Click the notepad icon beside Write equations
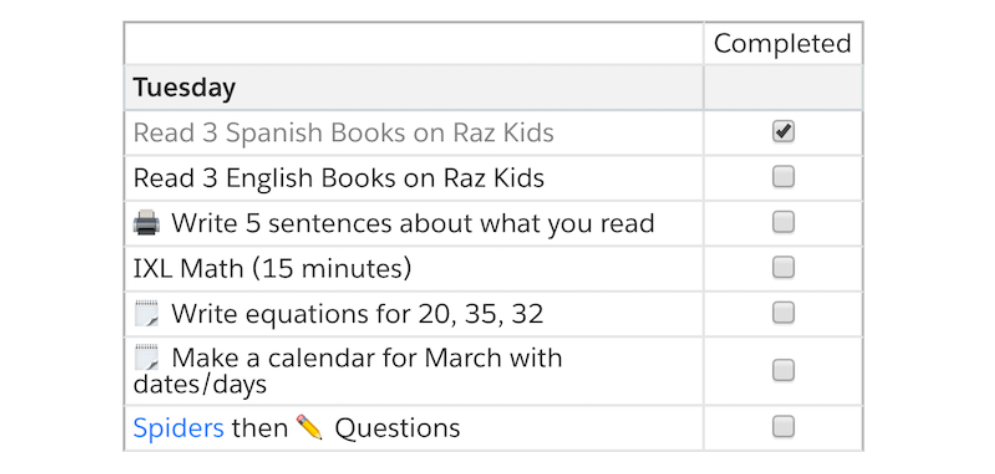This screenshot has width=995, height=474. point(147,313)
